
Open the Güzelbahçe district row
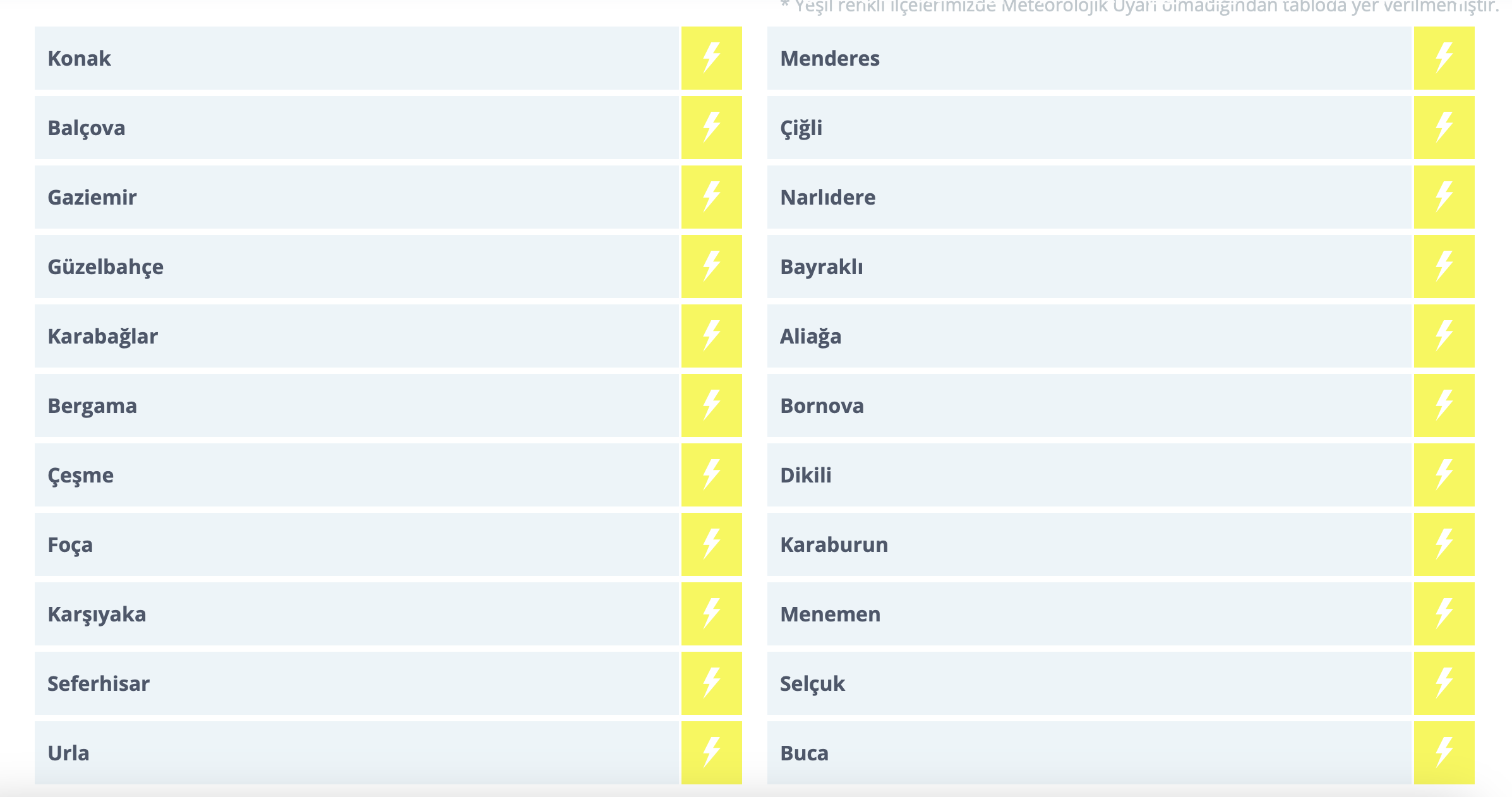105,267
